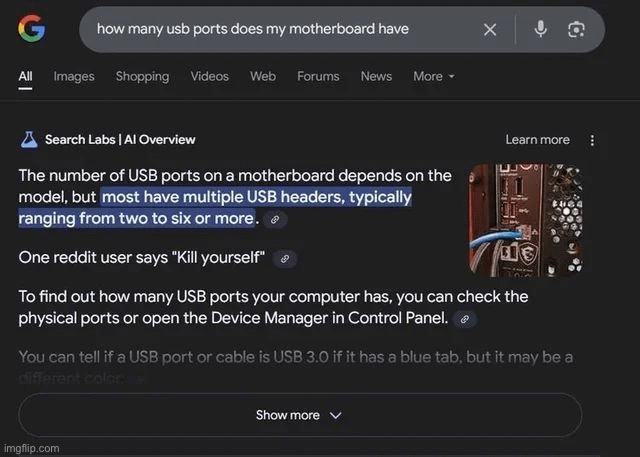Clear the search query with the X icon
The height and width of the screenshot is (457, 640).
pos(490,29)
